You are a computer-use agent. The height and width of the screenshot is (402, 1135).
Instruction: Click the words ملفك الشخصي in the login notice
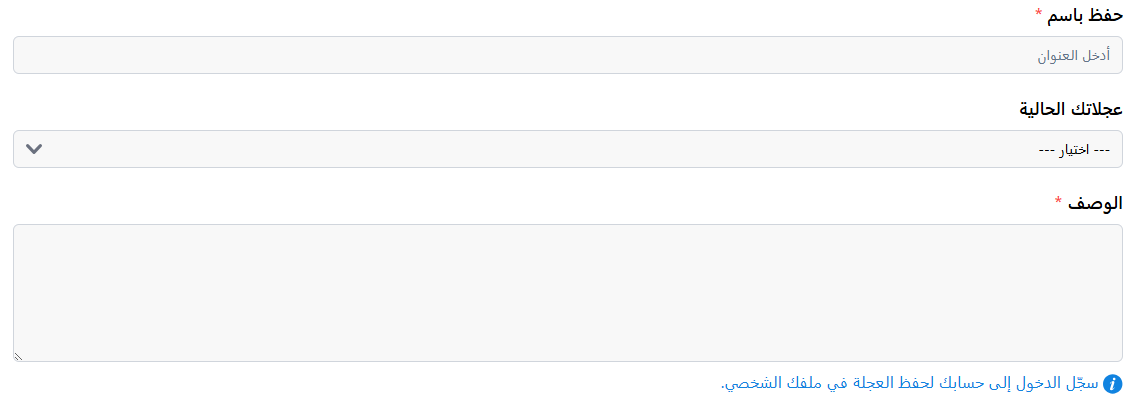768,384
